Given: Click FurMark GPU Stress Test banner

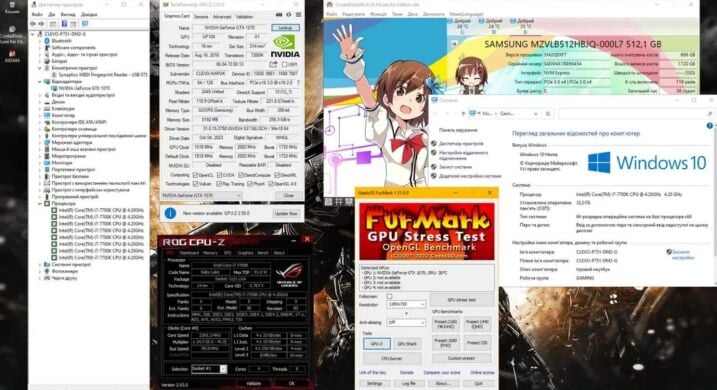Looking at the screenshot, I should tap(427, 231).
